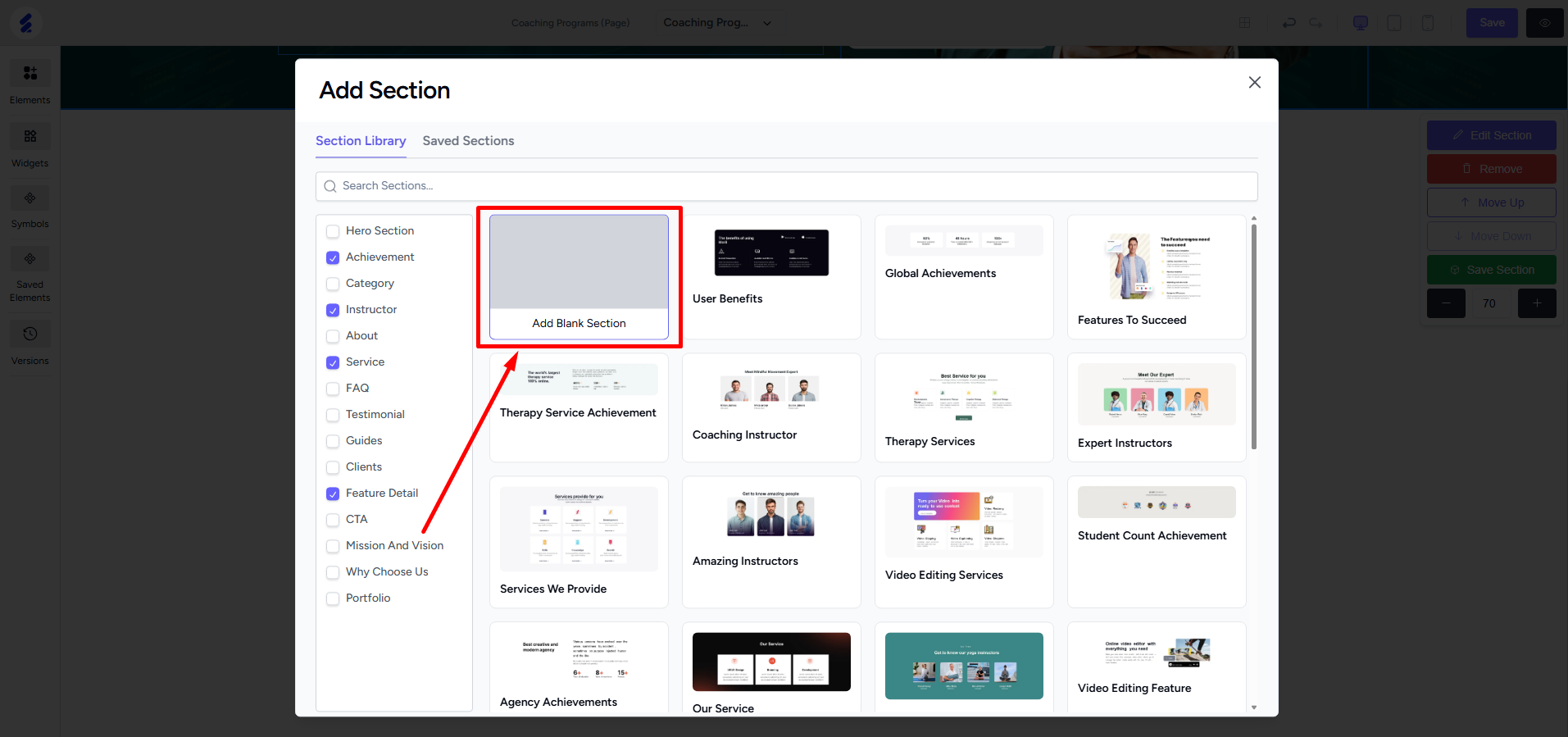The height and width of the screenshot is (737, 1568).
Task: Click the Search Sections input field
Action: (787, 186)
